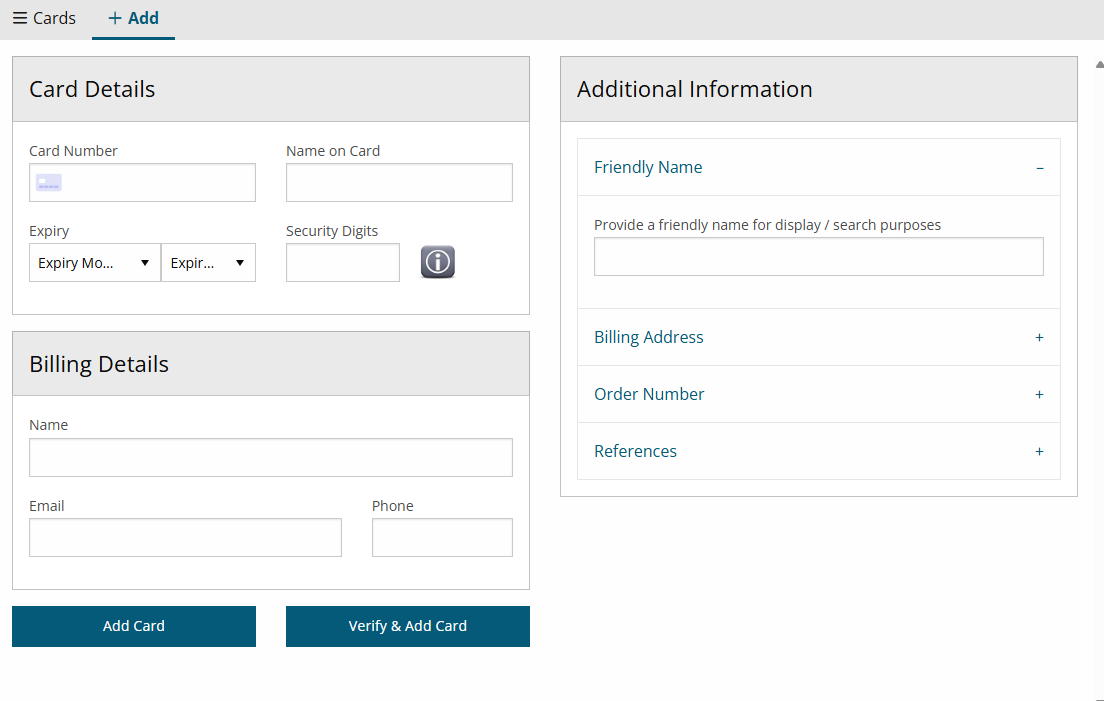The image size is (1104, 701).
Task: Click the billing Email input field
Action: click(185, 538)
